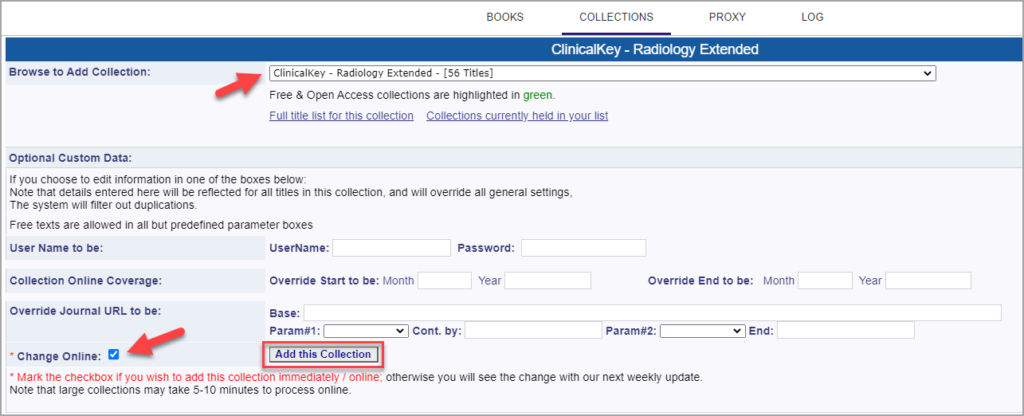Expand the Param#1 dropdown

366,331
